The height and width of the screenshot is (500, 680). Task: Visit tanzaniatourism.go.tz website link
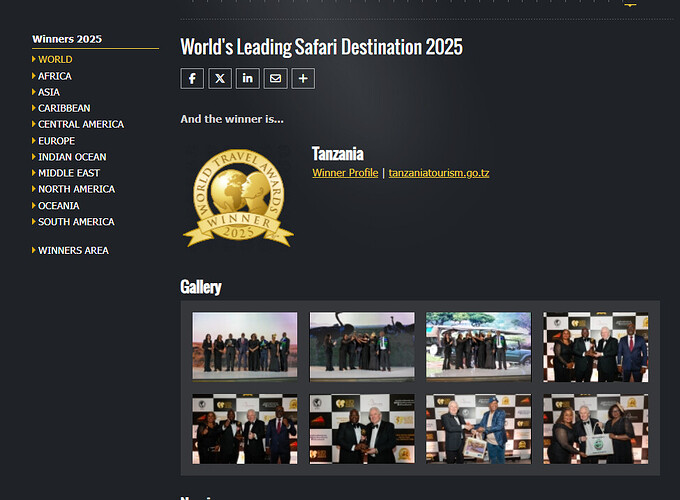(439, 173)
